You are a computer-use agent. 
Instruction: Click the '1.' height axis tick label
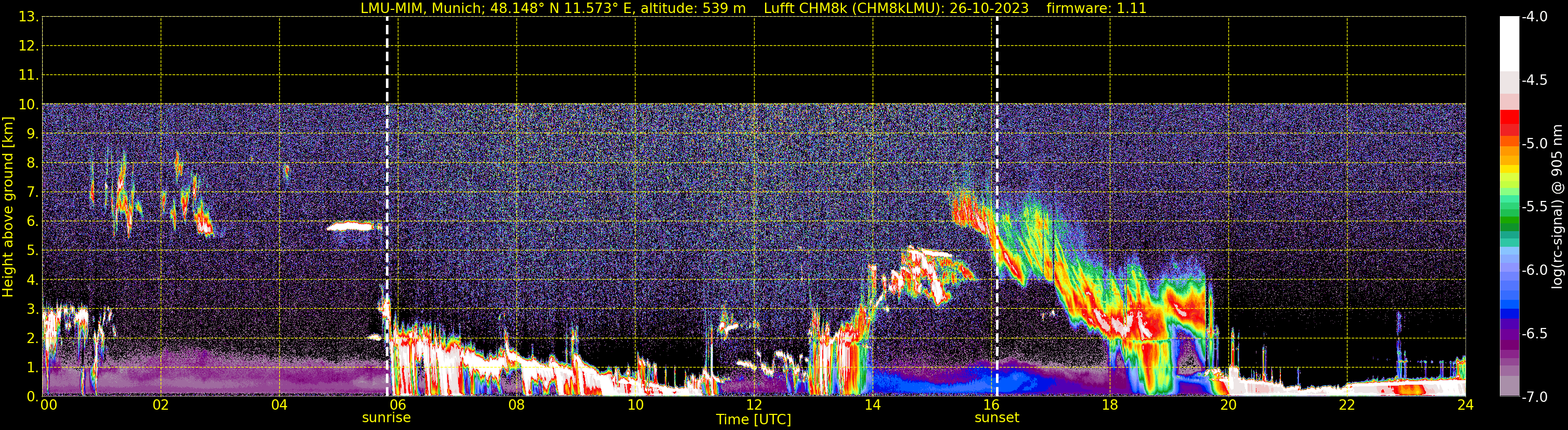33,368
